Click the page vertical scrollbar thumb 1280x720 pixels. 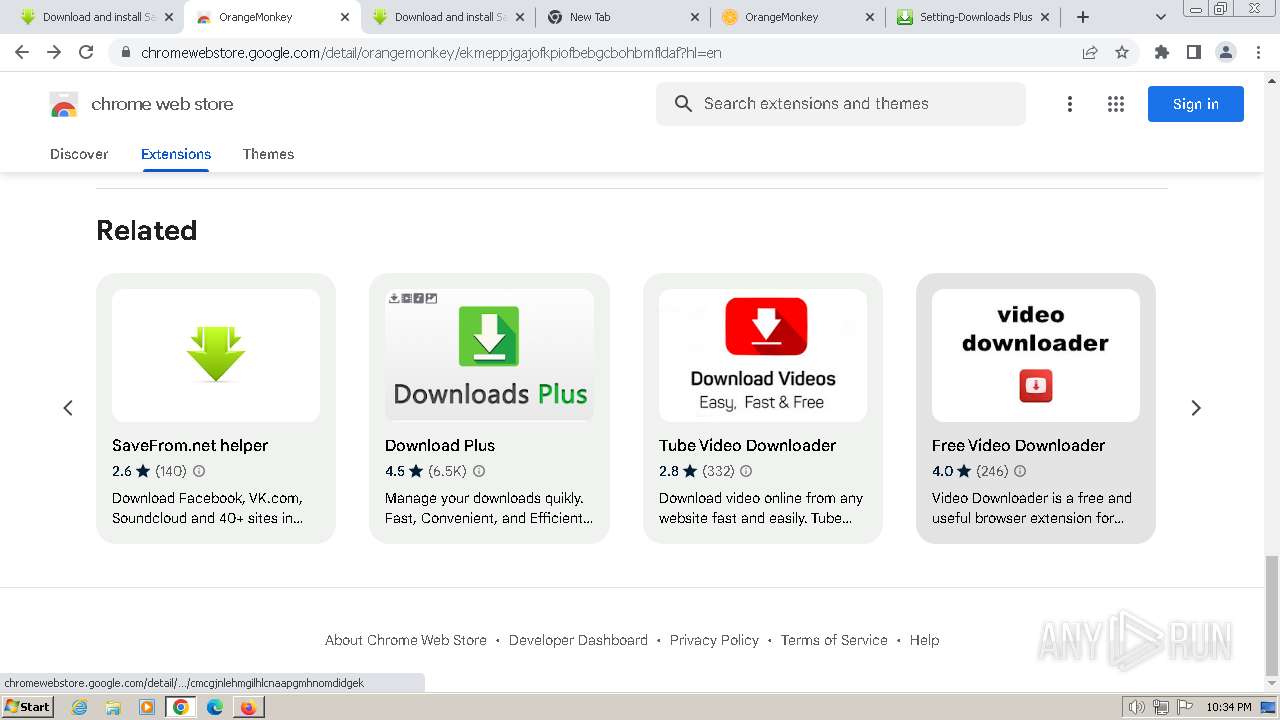coord(1272,615)
